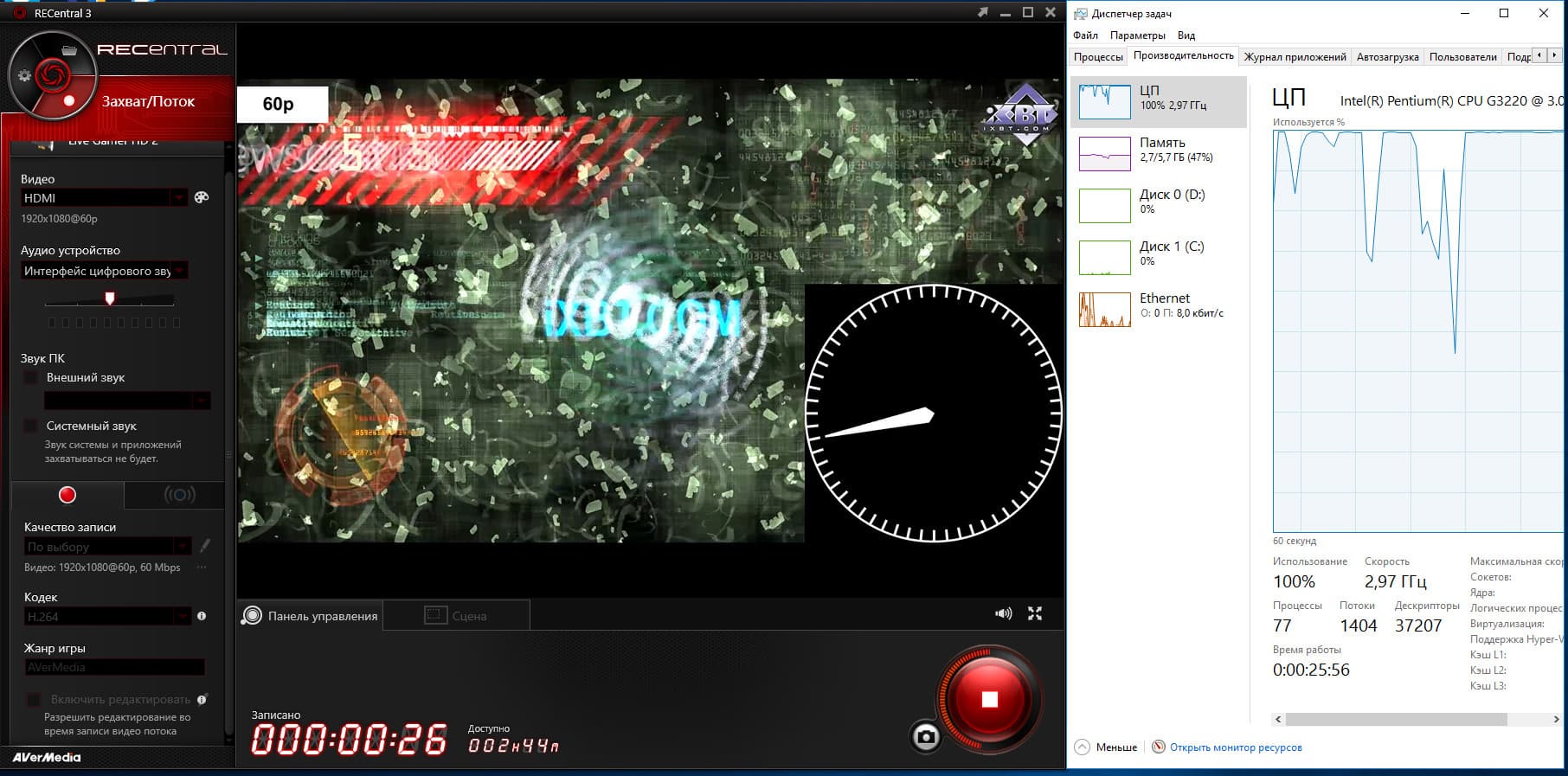Open the Пользователи tab
The height and width of the screenshot is (776, 1568).
point(1462,57)
